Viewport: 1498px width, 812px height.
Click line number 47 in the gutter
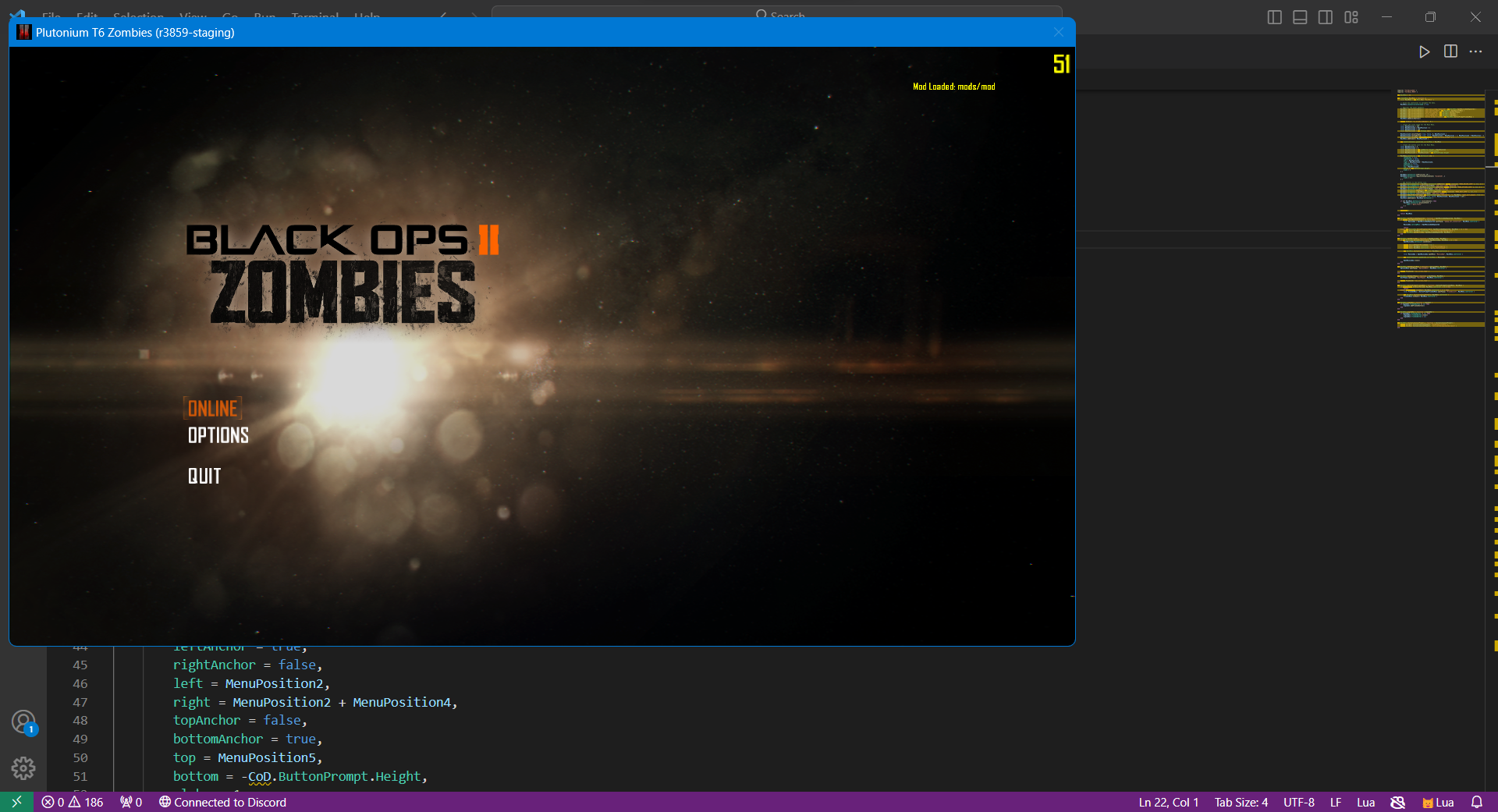click(80, 702)
